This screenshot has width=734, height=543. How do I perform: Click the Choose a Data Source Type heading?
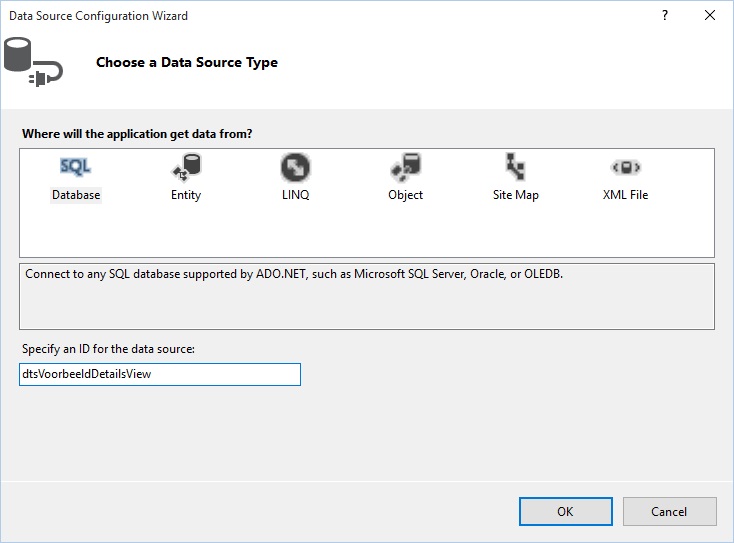(187, 62)
